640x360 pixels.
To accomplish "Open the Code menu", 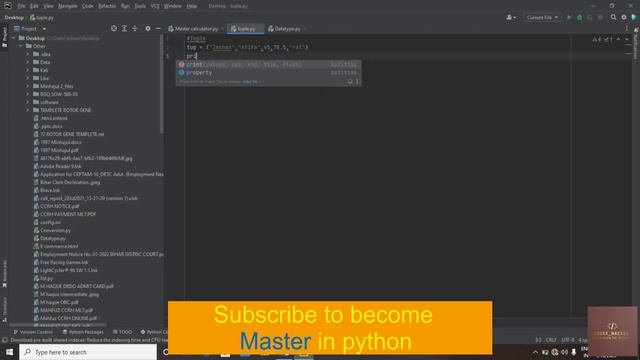I will pos(87,6).
